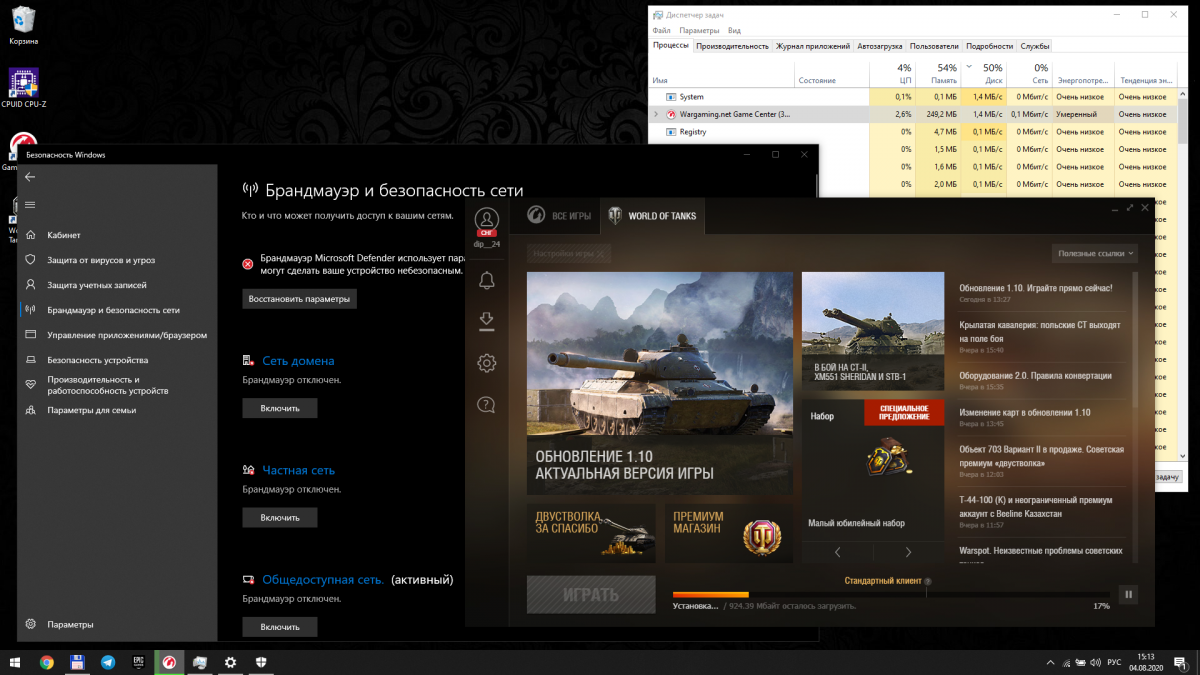Click the Telegram icon in taskbar
Viewport: 1200px width, 675px height.
click(107, 662)
